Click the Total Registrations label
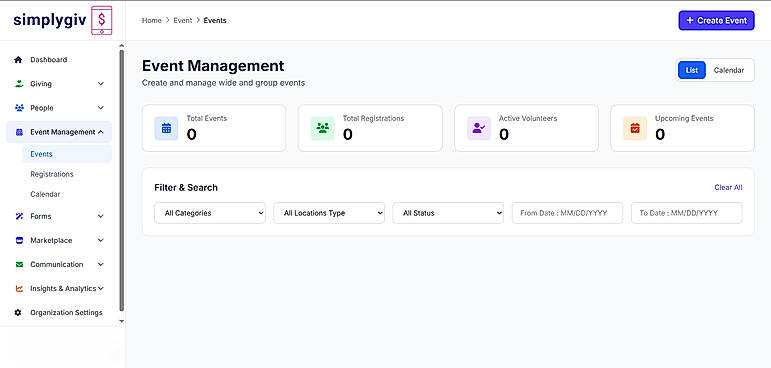 click(373, 119)
